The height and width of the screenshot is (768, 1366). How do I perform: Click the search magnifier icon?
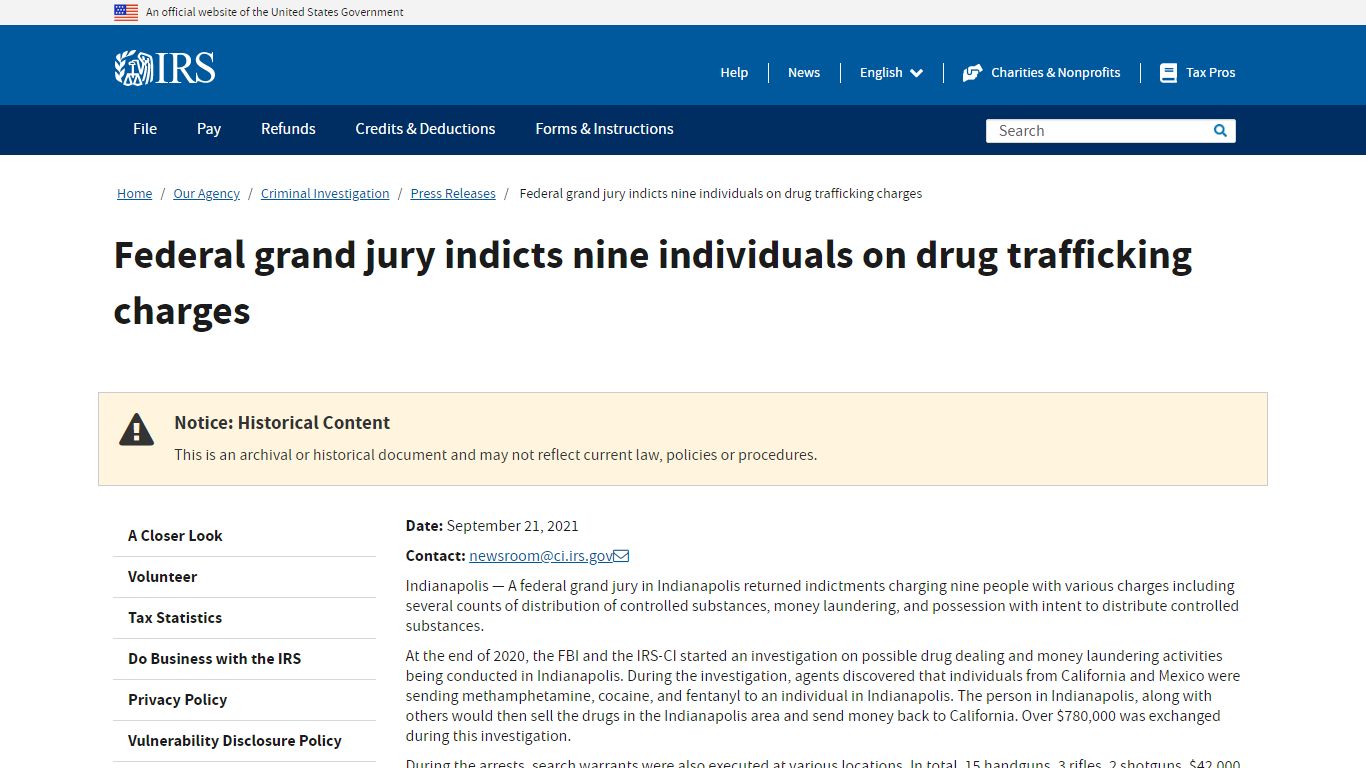pos(1220,130)
